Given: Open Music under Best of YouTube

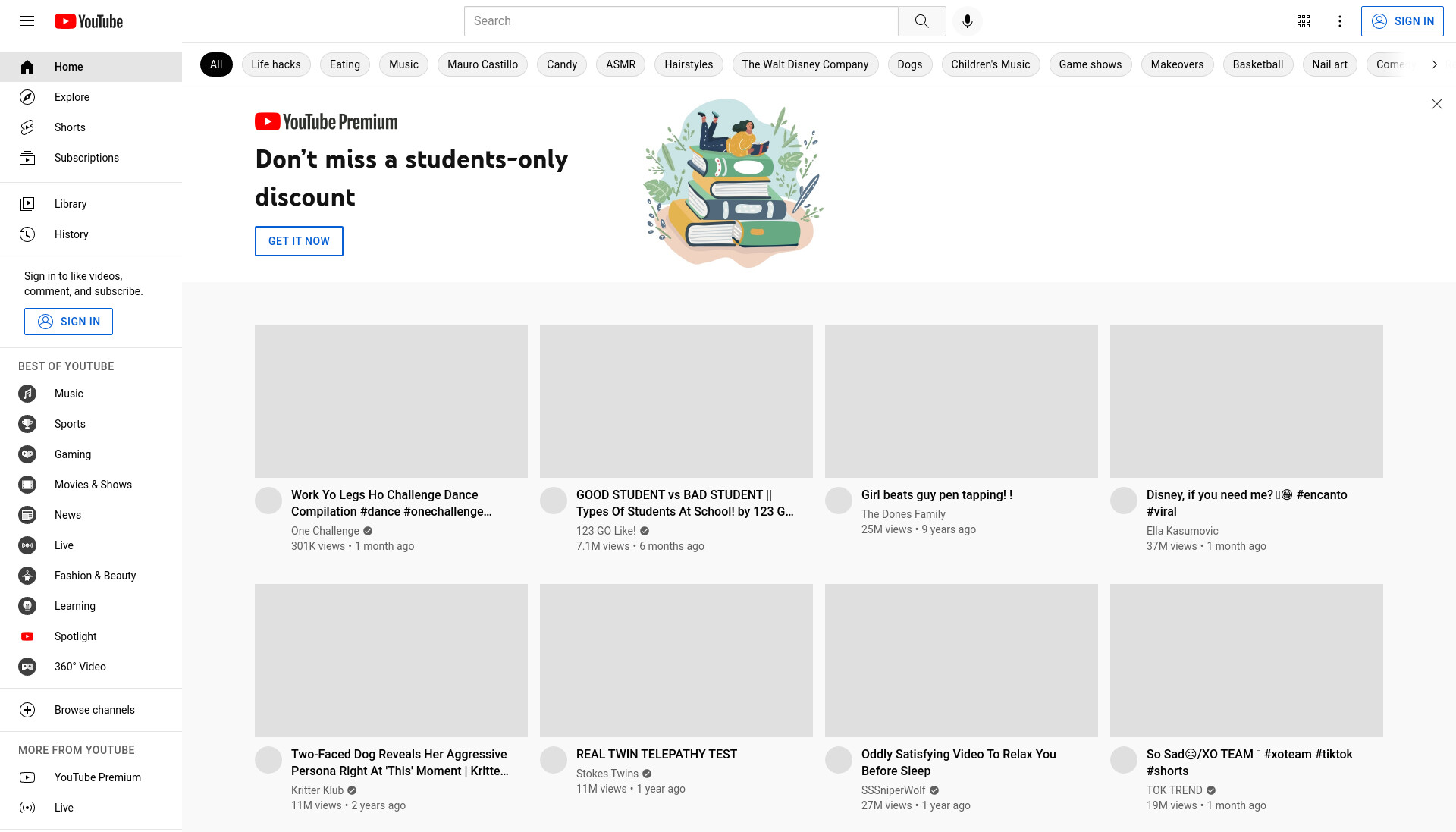Looking at the screenshot, I should tap(91, 394).
